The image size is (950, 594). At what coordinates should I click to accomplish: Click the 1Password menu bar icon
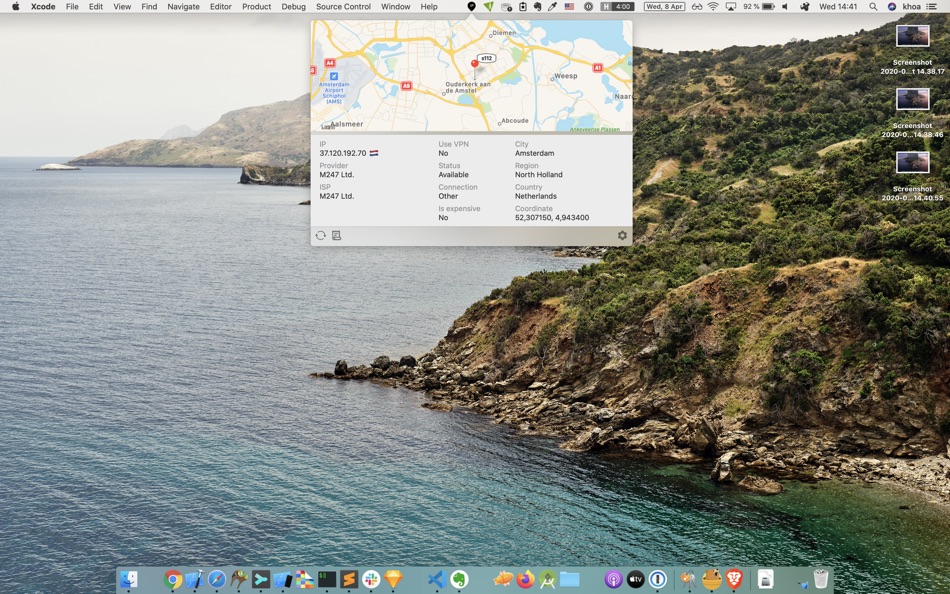[588, 7]
